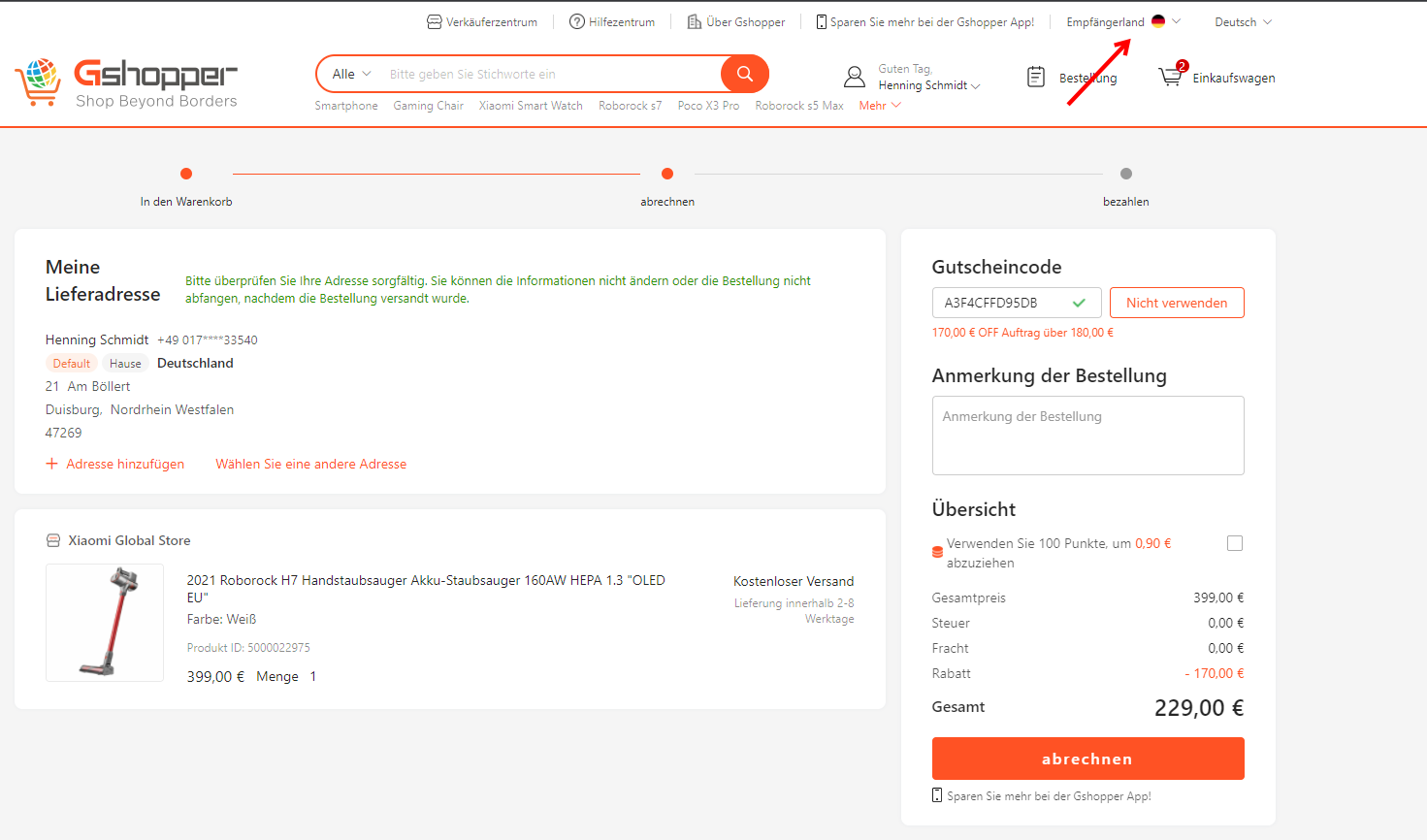The width and height of the screenshot is (1427, 840).
Task: Select Roborock s7 keyword
Action: [630, 105]
